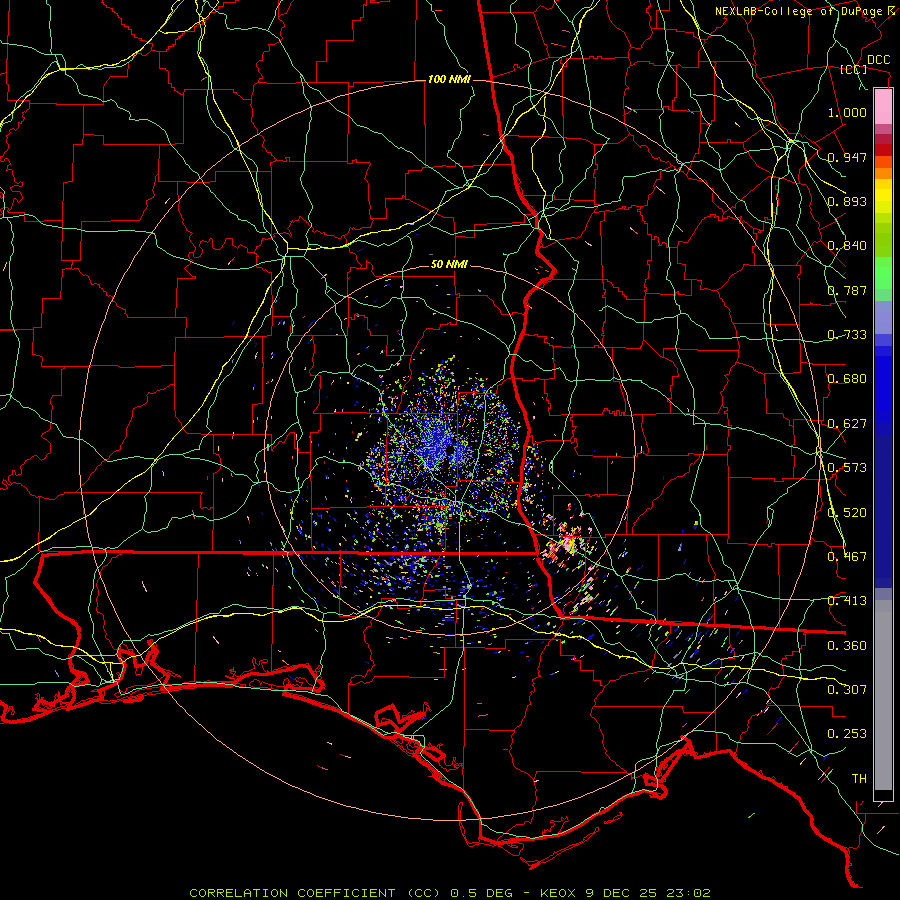Click the 1.000 value on the color scale
Image resolution: width=900 pixels, height=900 pixels.
click(x=847, y=112)
